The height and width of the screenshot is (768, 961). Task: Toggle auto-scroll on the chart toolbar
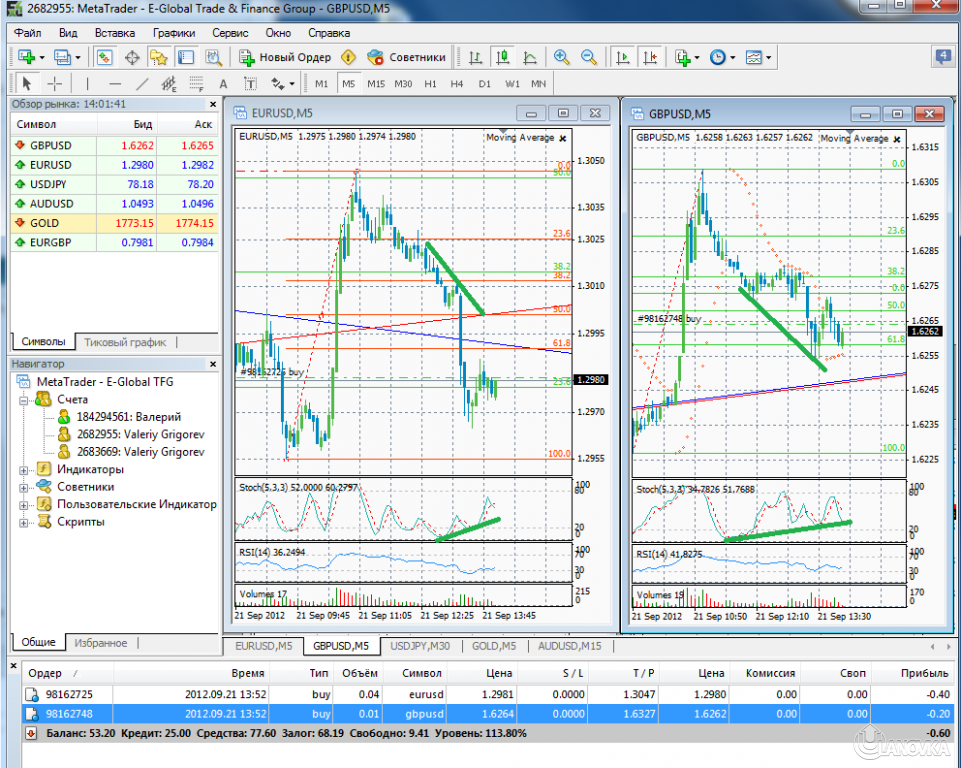click(621, 57)
